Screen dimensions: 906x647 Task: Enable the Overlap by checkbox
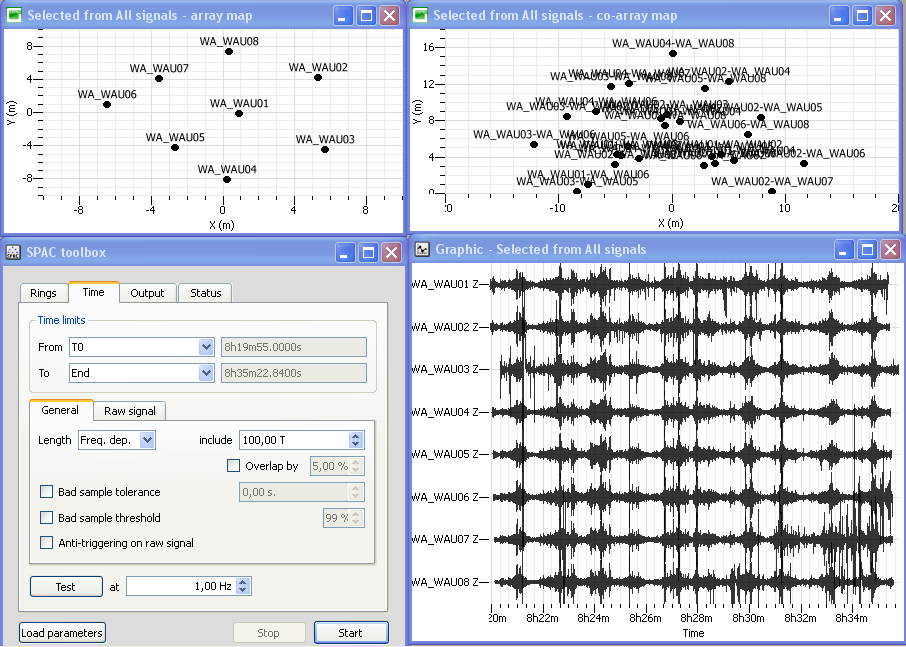coord(234,466)
